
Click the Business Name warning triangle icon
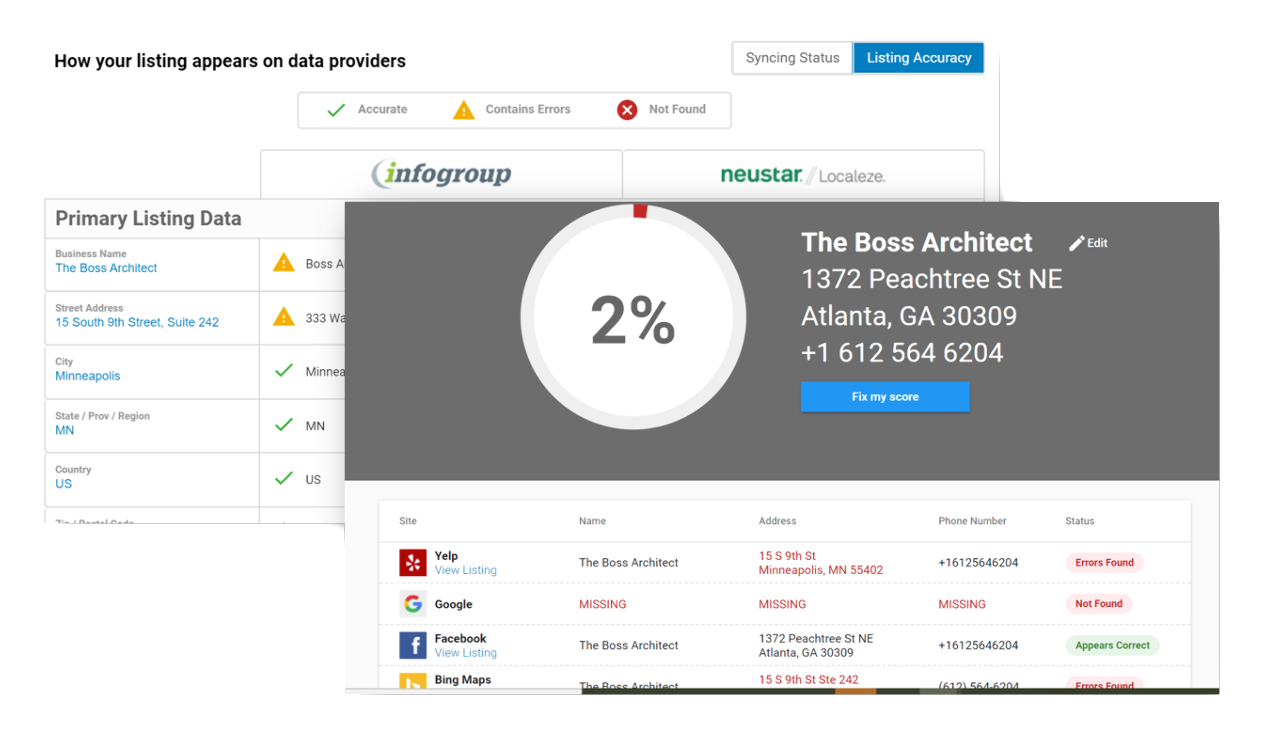point(284,263)
